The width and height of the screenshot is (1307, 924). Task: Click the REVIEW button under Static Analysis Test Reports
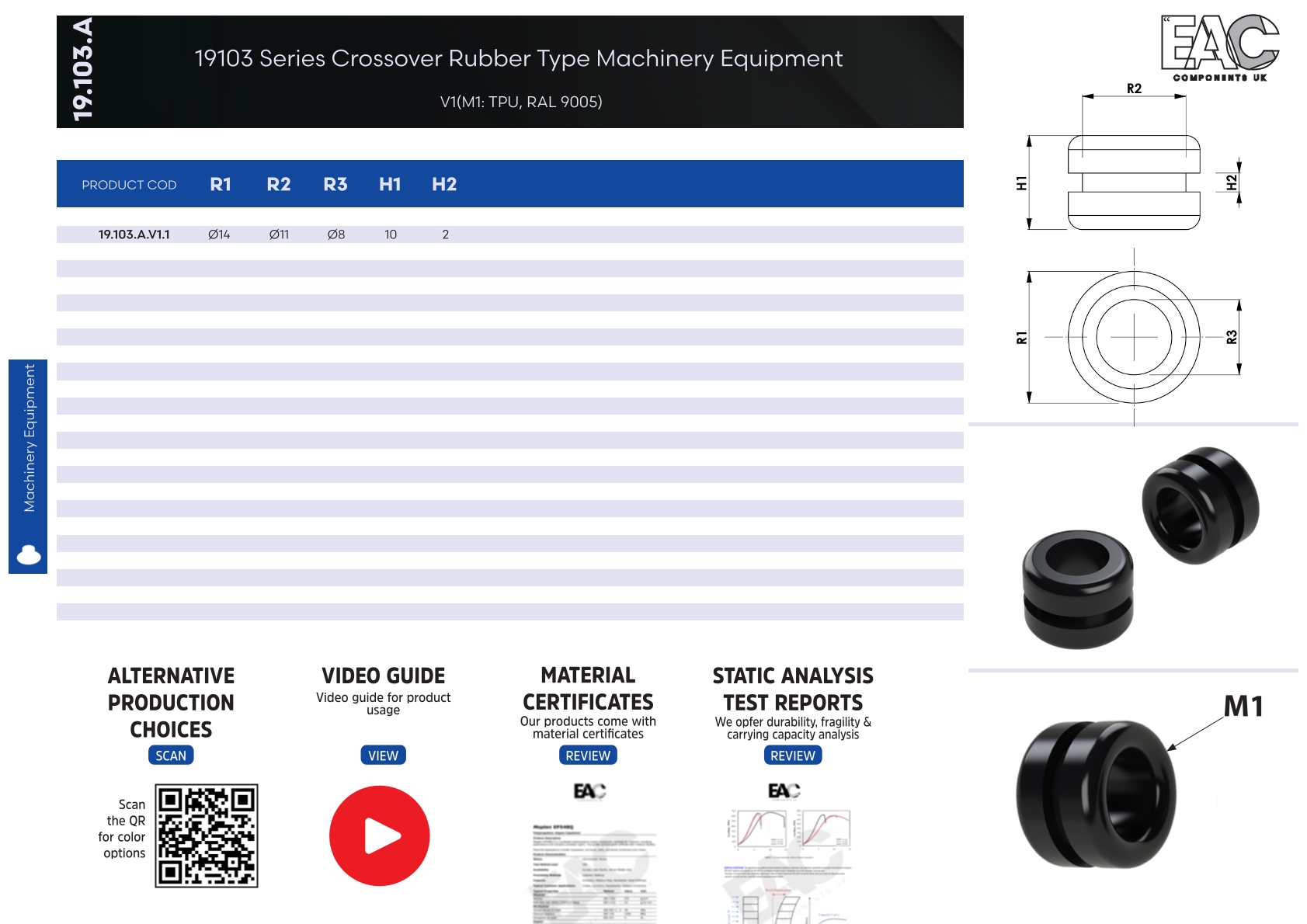coord(793,756)
